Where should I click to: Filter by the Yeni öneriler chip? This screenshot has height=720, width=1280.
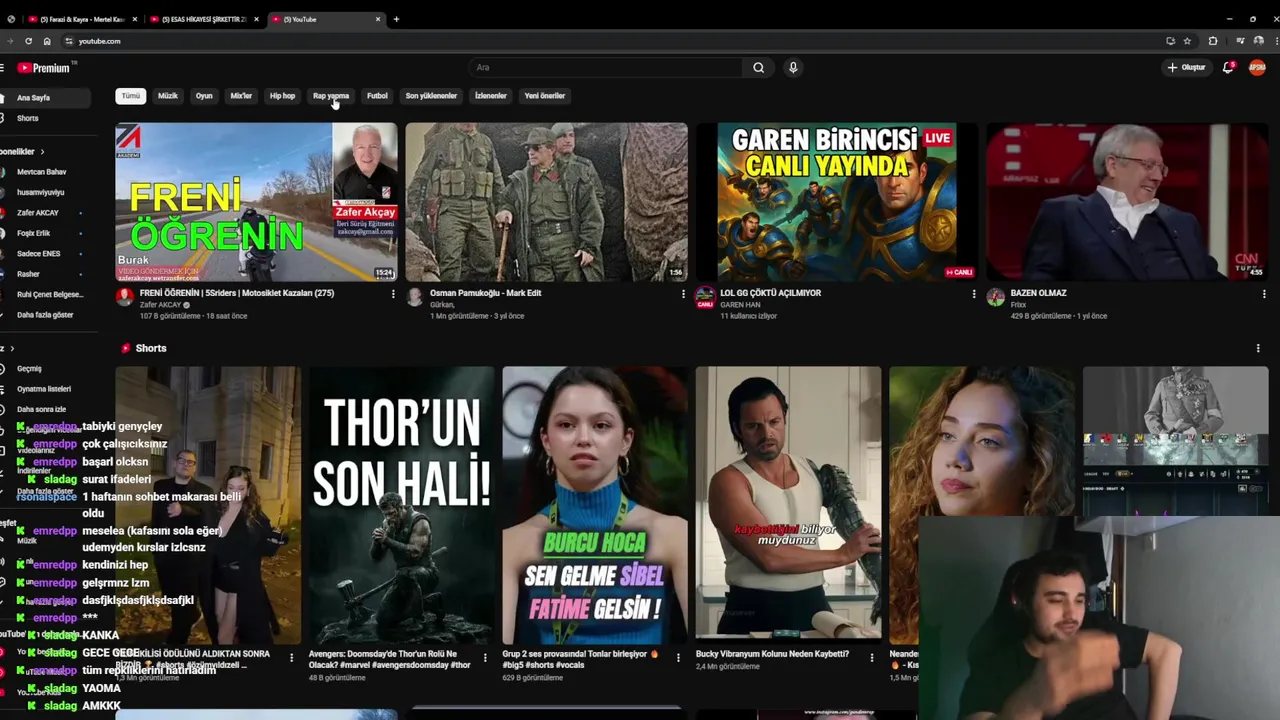tap(545, 96)
